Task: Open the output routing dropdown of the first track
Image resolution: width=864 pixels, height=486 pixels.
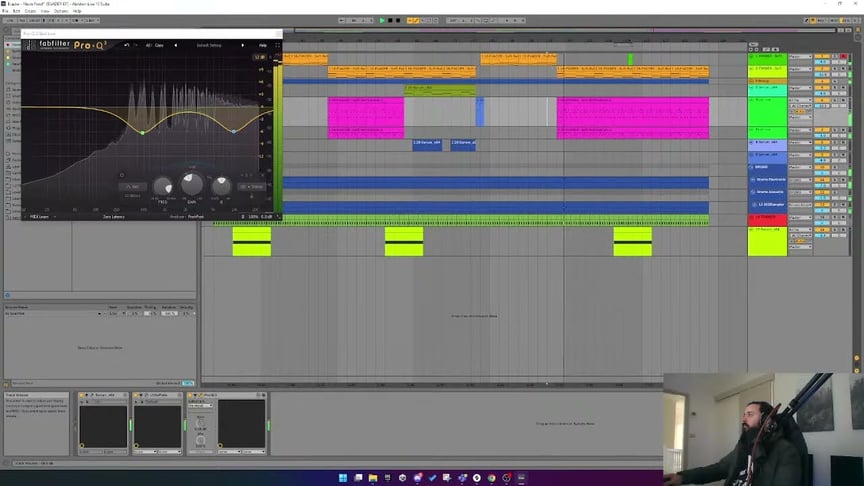Action: click(x=800, y=57)
